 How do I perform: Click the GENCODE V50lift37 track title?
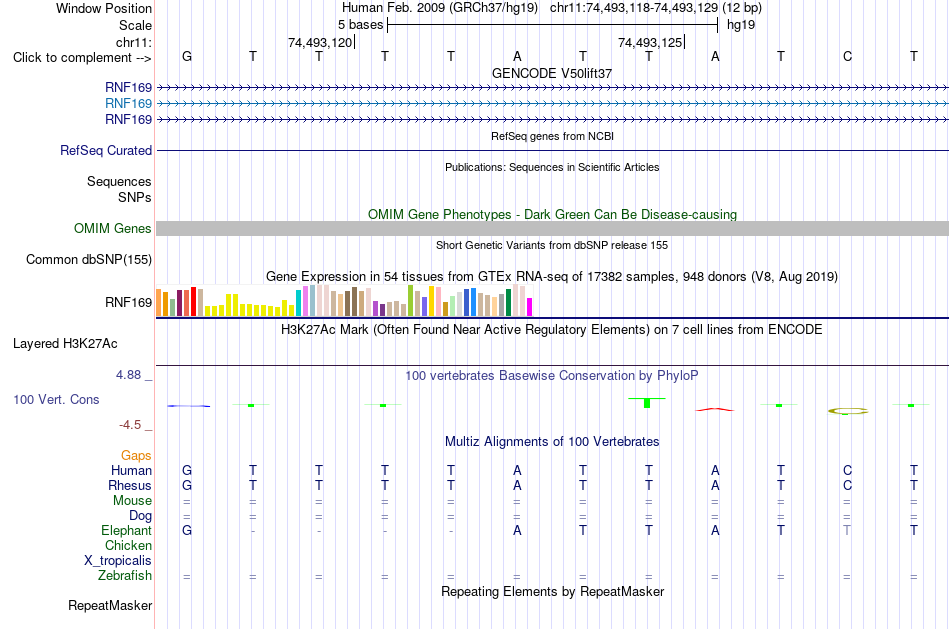552,73
